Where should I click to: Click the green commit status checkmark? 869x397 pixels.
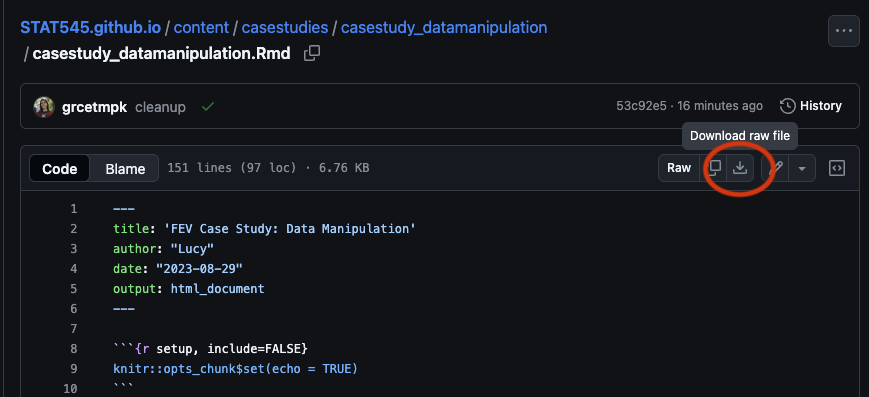click(207, 106)
